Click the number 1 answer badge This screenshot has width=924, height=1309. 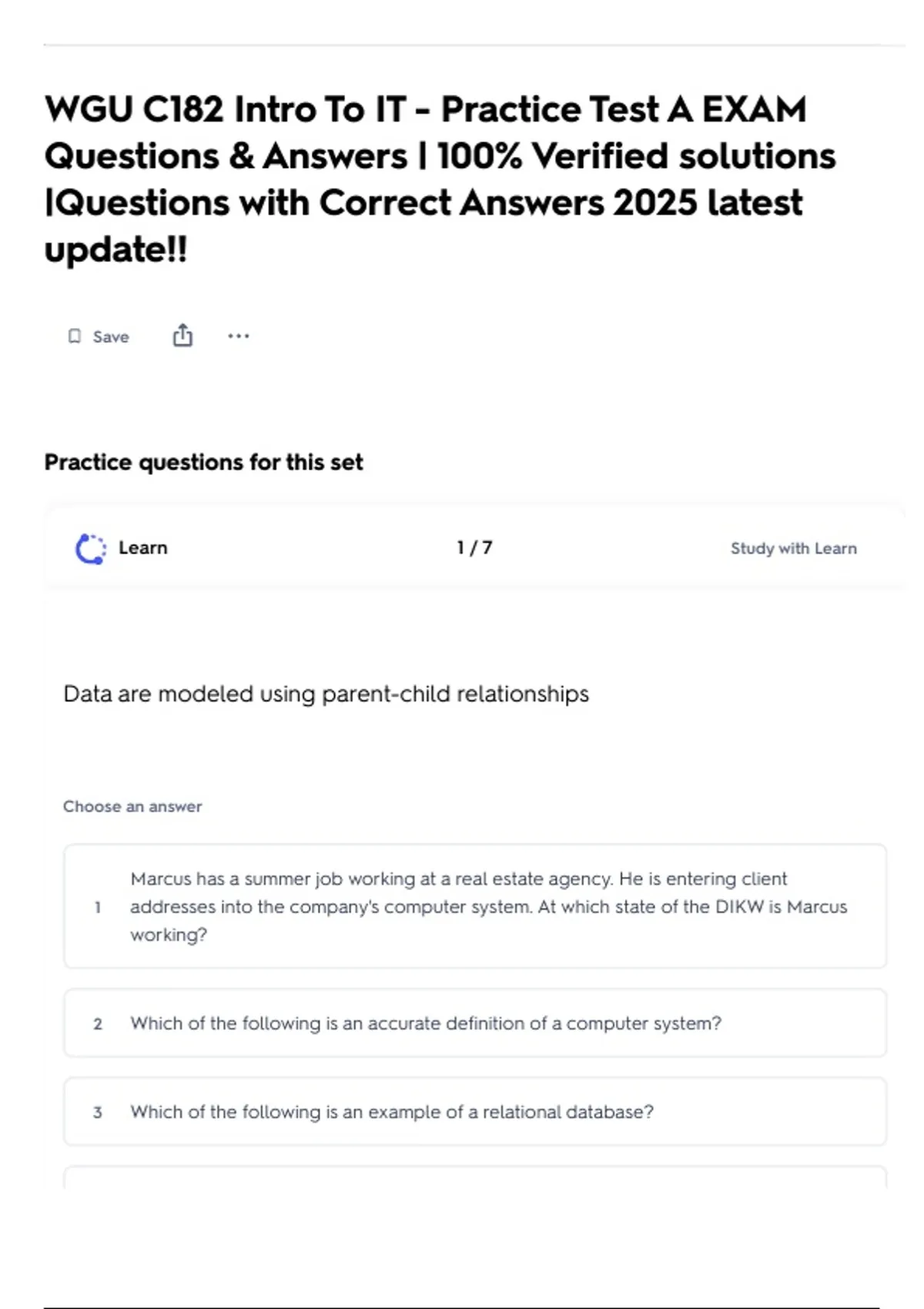coord(98,907)
